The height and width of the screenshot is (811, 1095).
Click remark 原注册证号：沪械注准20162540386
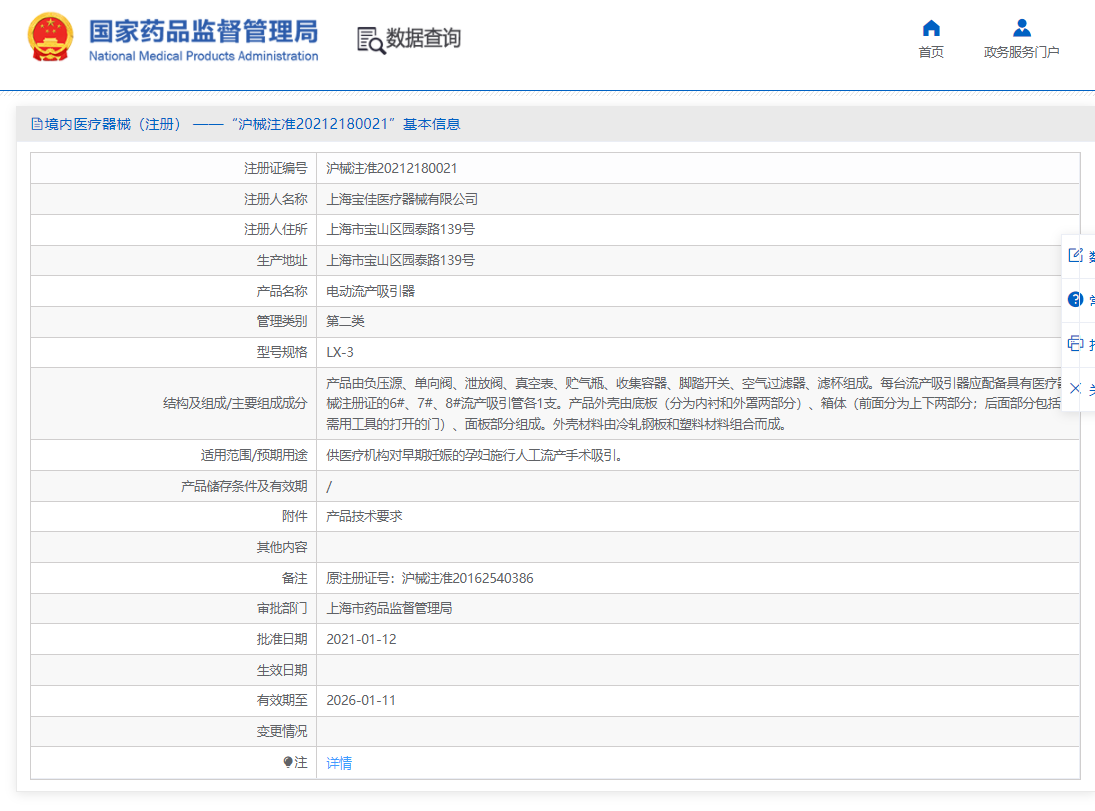point(430,578)
